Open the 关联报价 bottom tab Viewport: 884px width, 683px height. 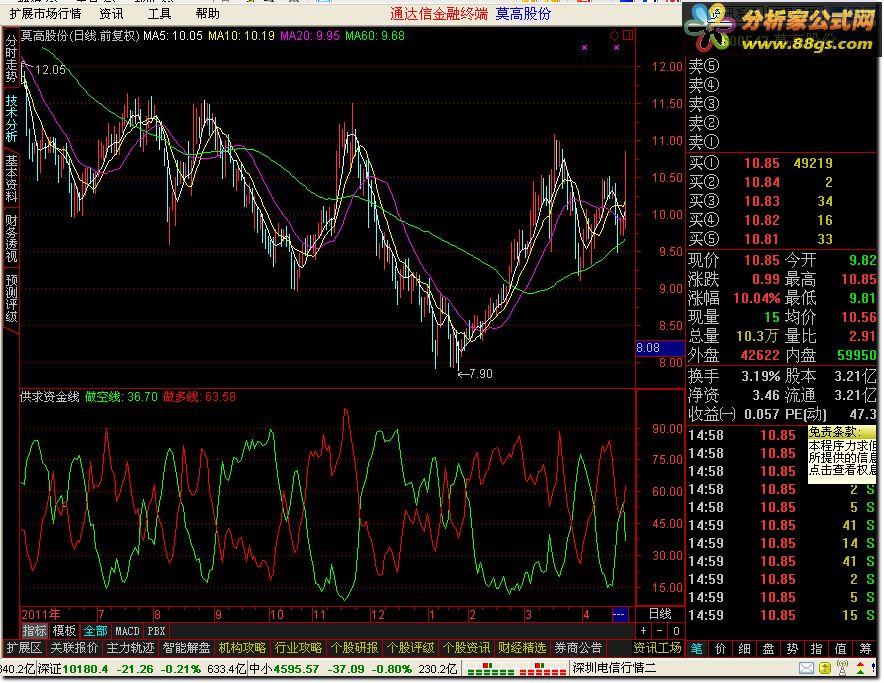(x=74, y=647)
